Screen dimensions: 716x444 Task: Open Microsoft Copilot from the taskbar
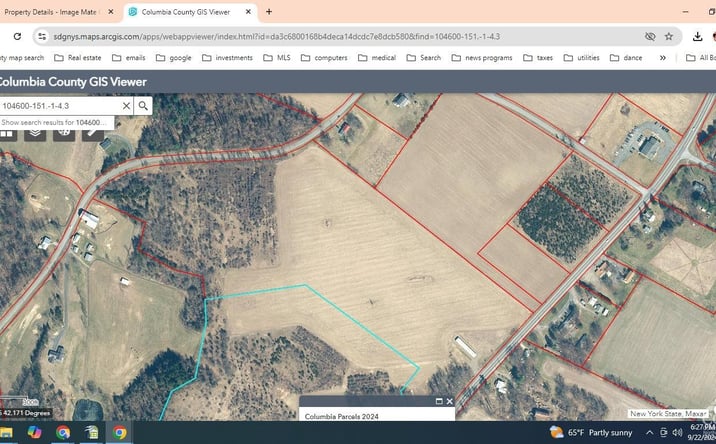point(34,432)
